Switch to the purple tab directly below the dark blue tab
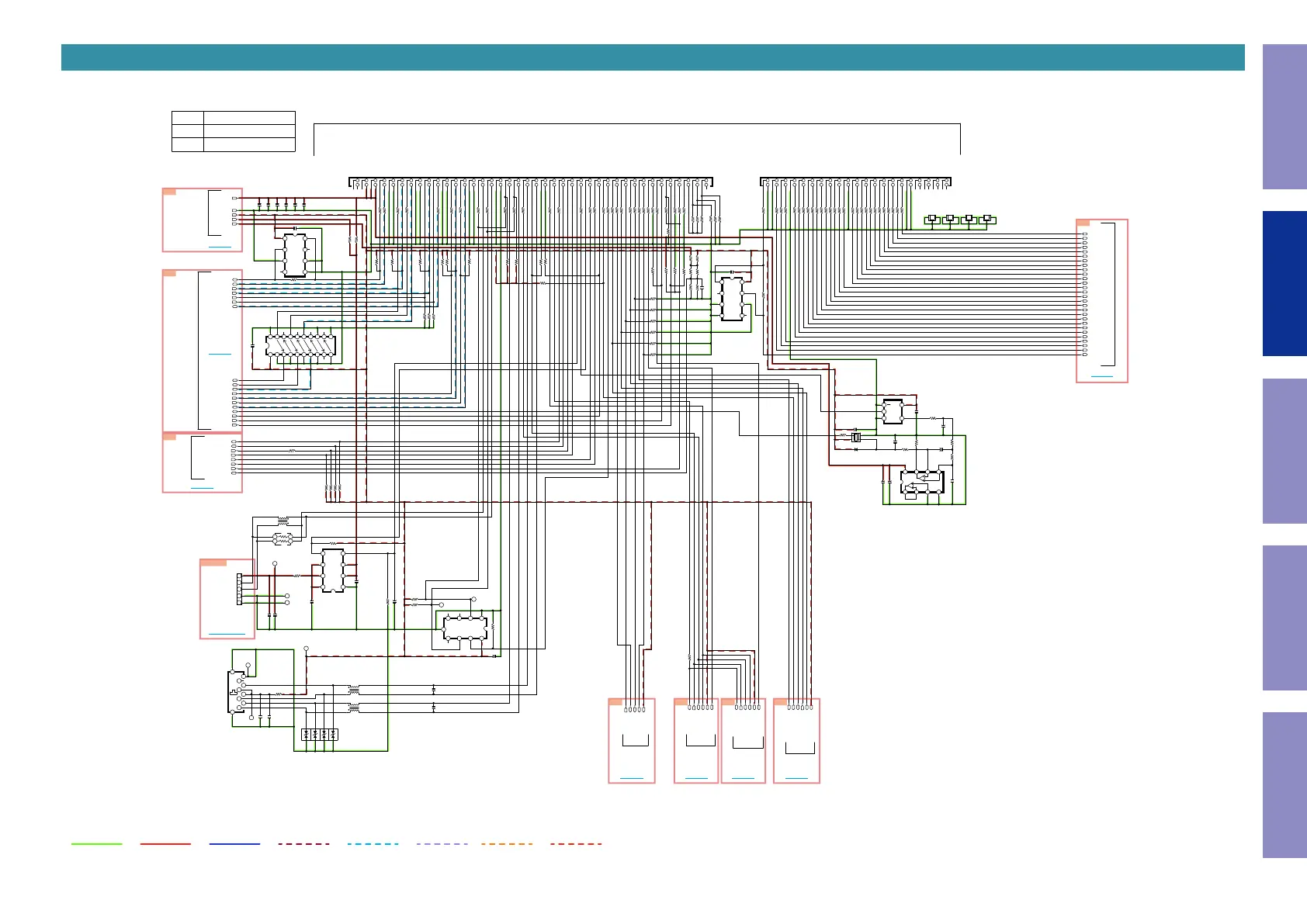 (x=1284, y=451)
